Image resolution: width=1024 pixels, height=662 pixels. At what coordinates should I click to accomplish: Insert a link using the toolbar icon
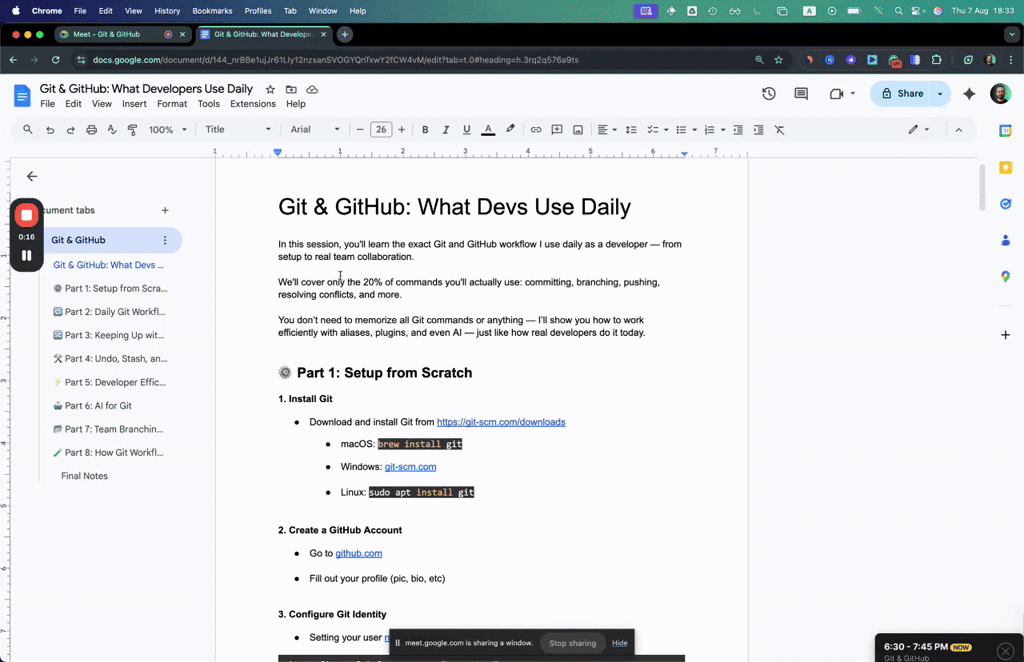(x=535, y=129)
